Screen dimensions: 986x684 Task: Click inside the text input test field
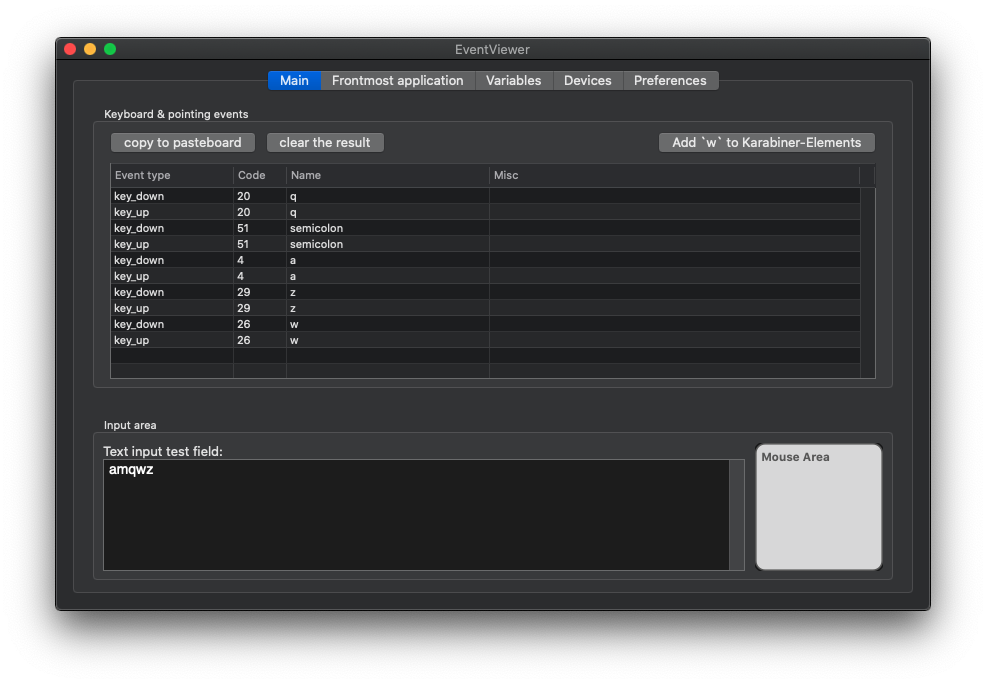416,515
